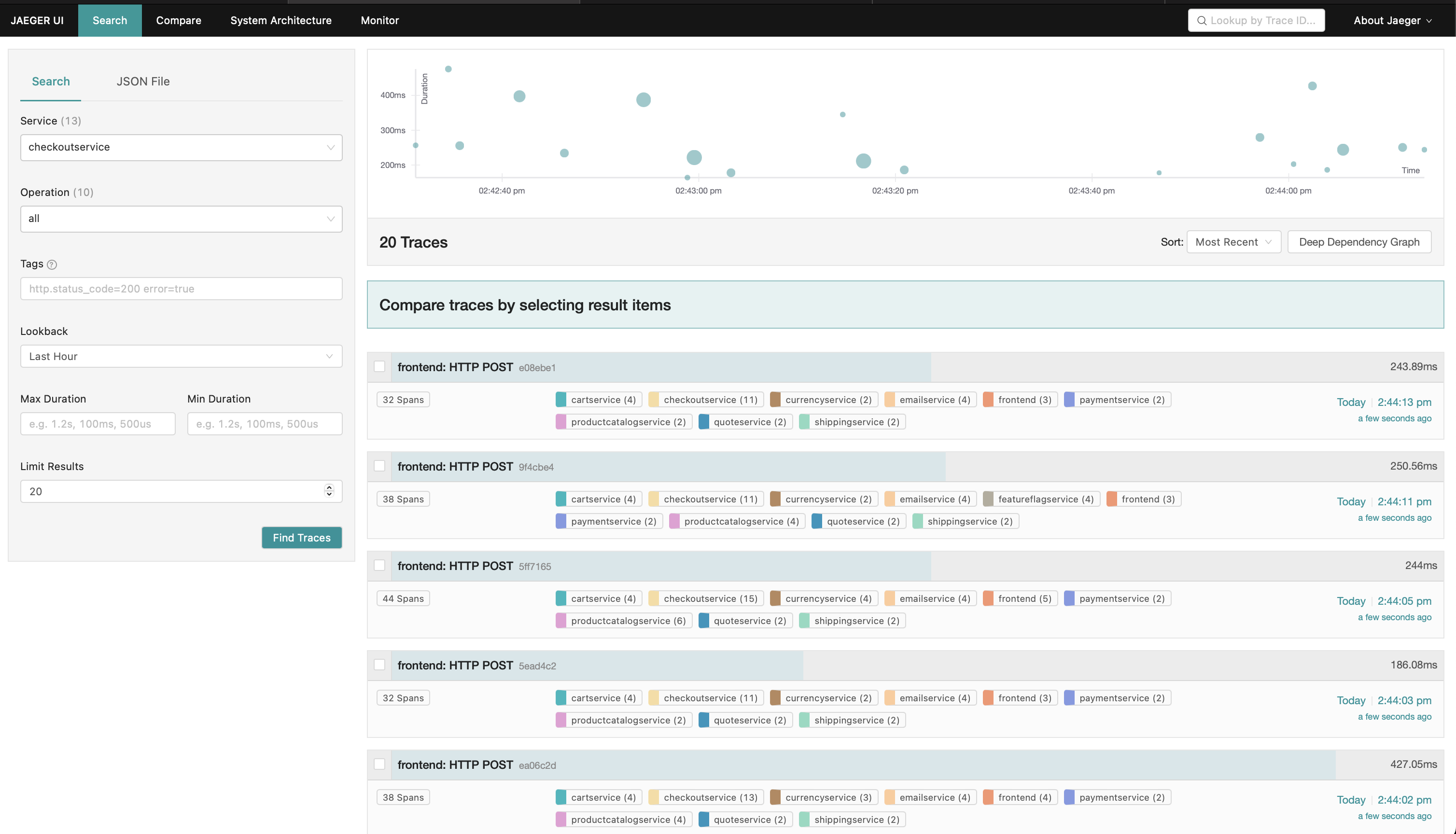Click the largest scatter dot near 02:43:20 pm
Viewport: 1456px width, 834px height.
(863, 161)
